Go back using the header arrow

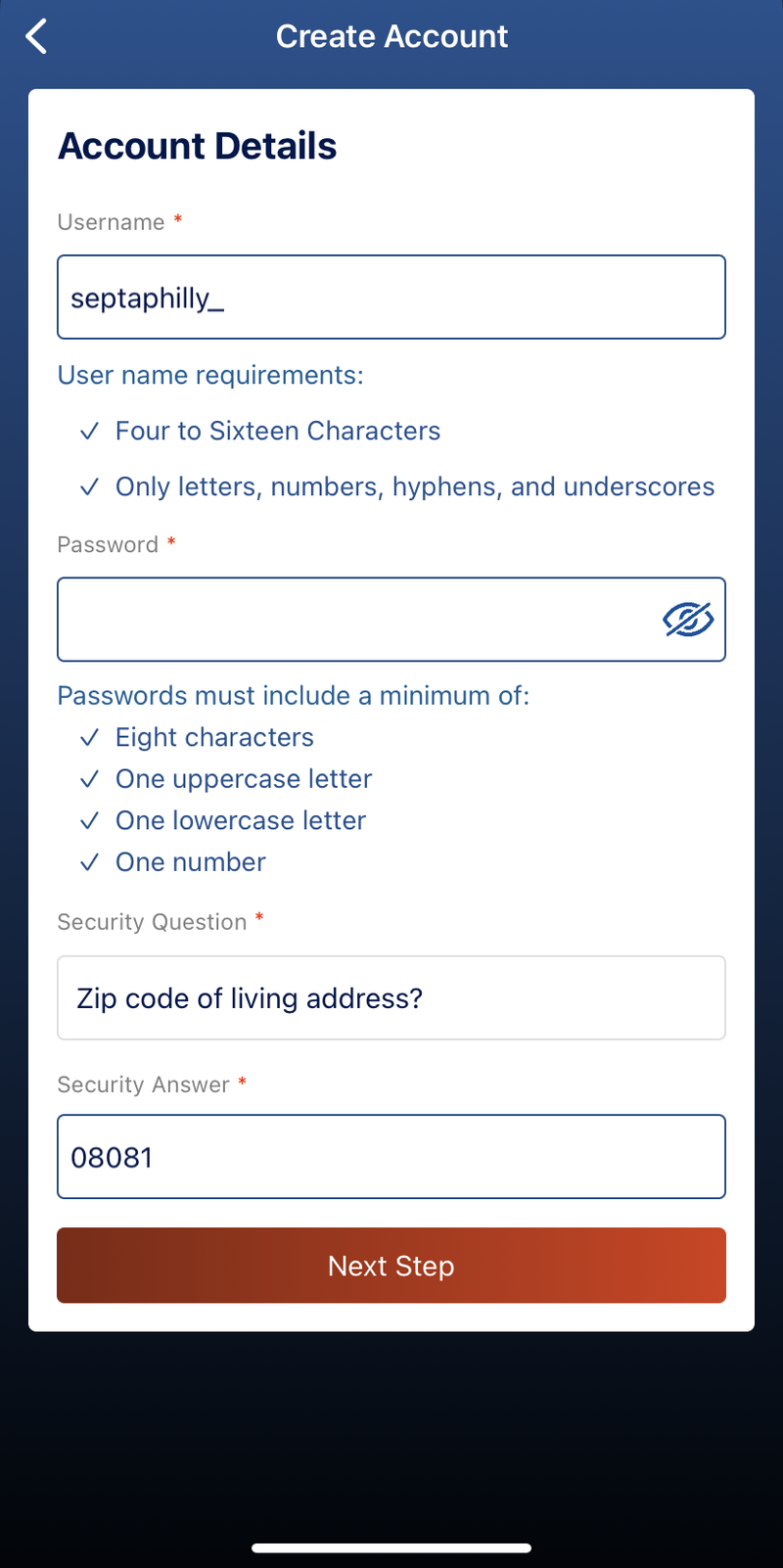point(36,37)
